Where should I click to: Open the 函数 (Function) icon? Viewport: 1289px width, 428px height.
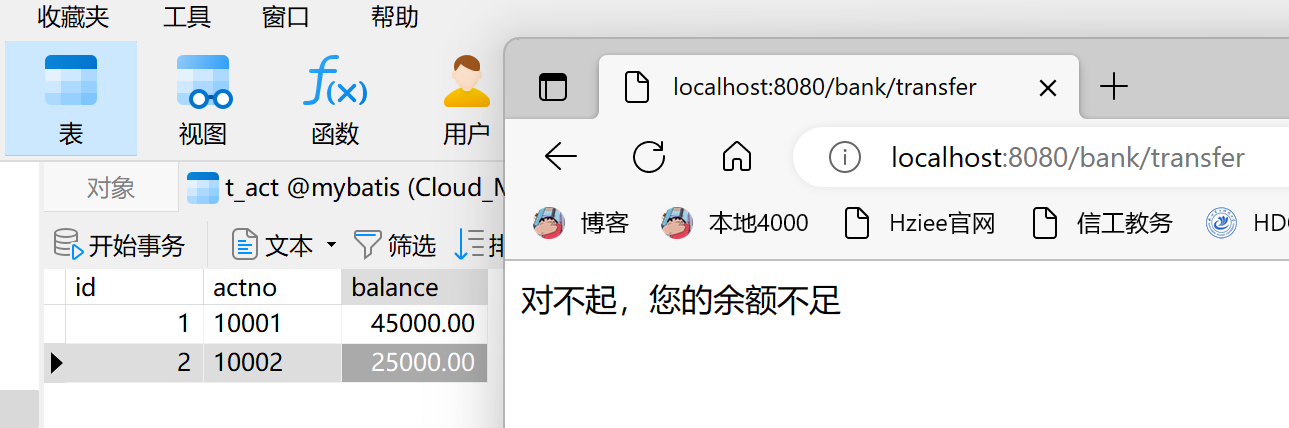335,99
